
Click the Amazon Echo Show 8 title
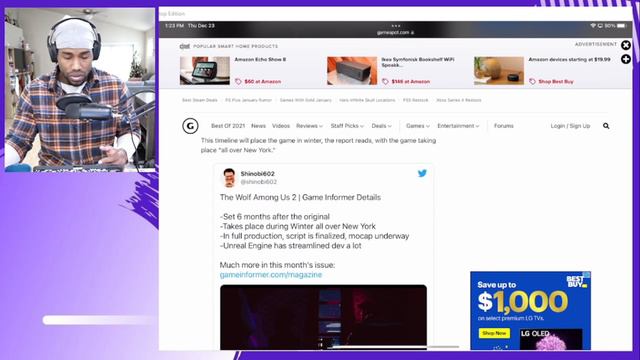[x=260, y=60]
